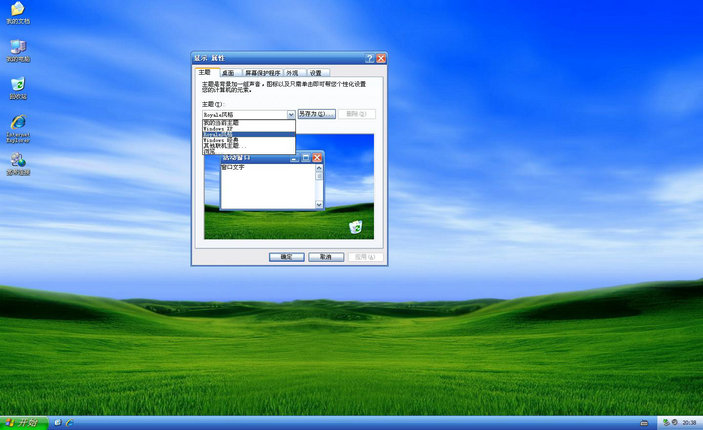Open the 设置 tab
Viewport: 703px width, 430px height.
coord(316,73)
